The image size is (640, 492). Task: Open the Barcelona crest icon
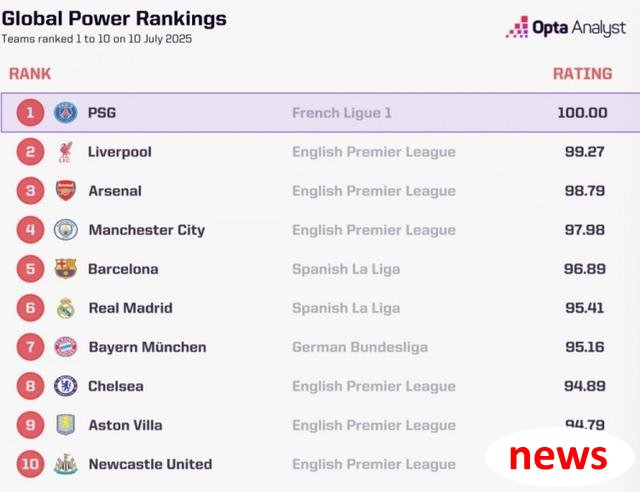coord(65,269)
